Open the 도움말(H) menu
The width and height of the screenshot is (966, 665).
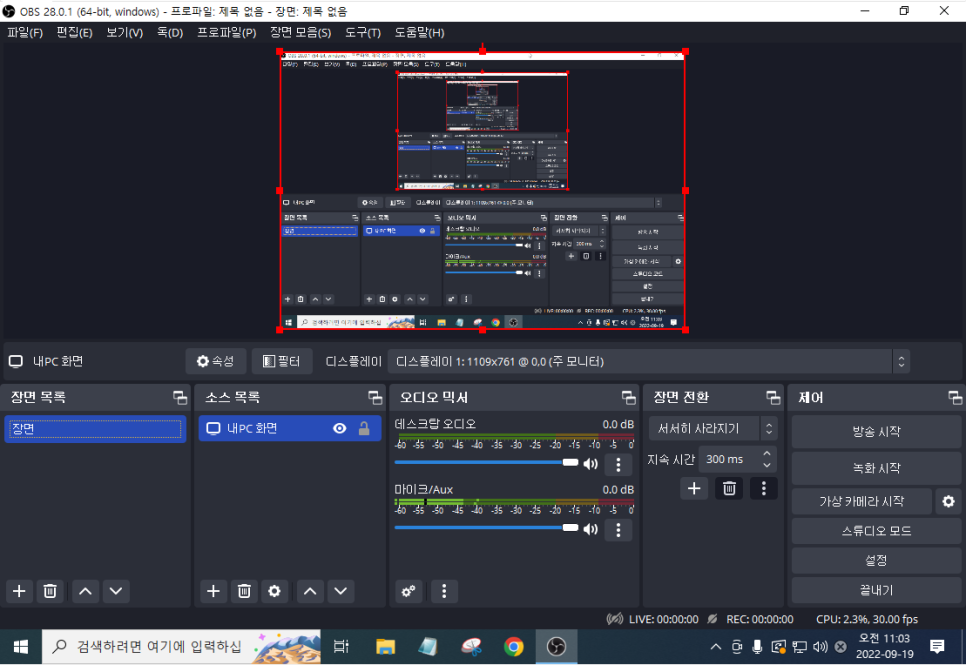point(420,33)
